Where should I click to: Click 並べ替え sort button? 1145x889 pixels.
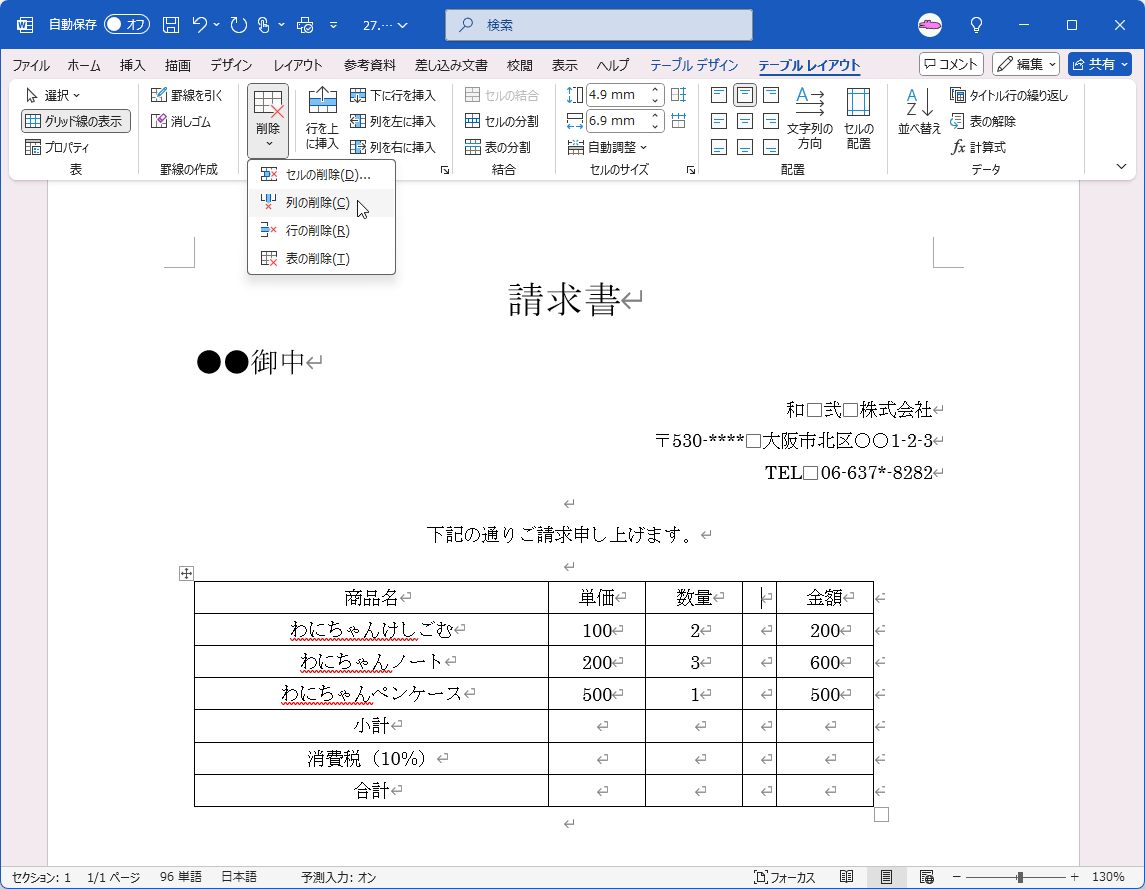(919, 112)
